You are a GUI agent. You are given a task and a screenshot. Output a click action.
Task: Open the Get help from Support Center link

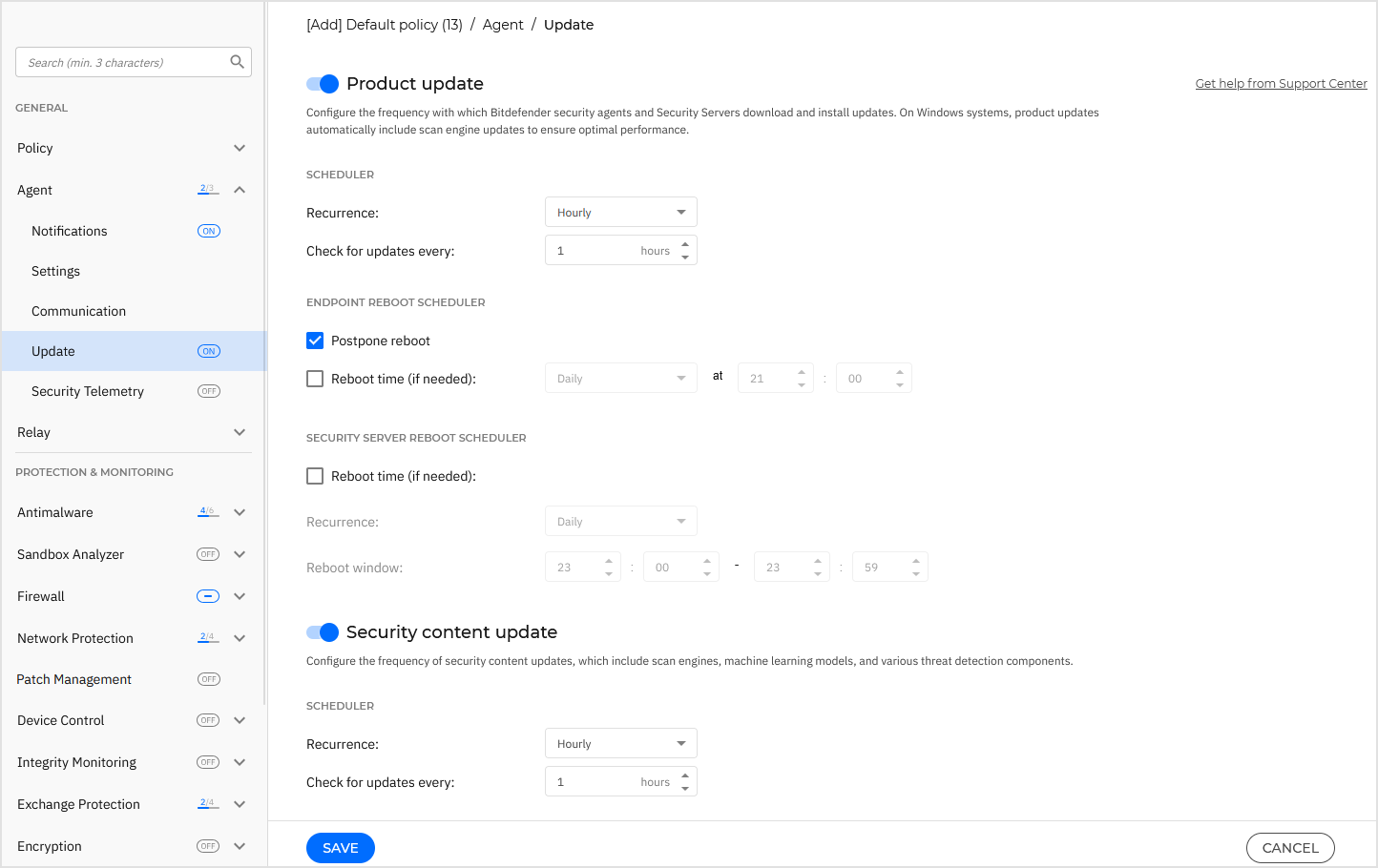pos(1281,83)
